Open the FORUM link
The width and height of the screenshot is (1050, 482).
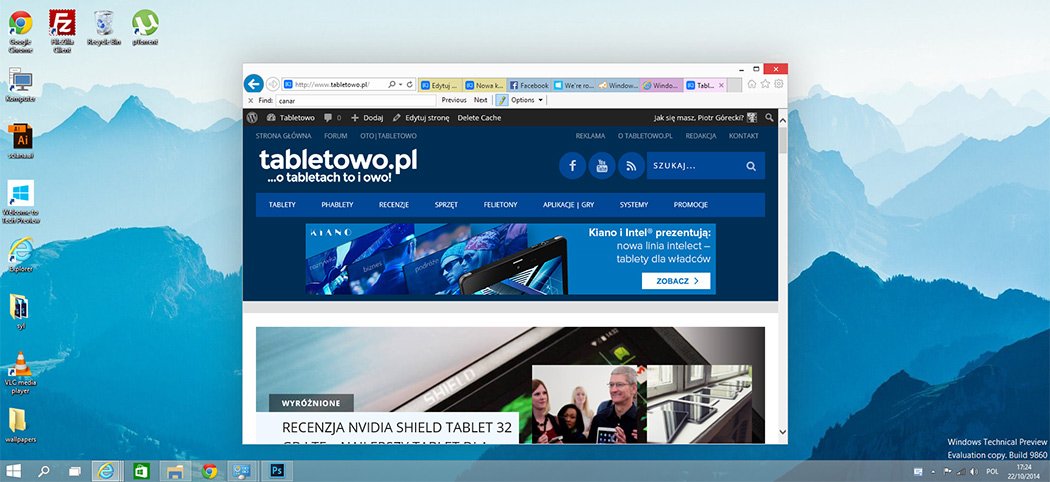[335, 136]
